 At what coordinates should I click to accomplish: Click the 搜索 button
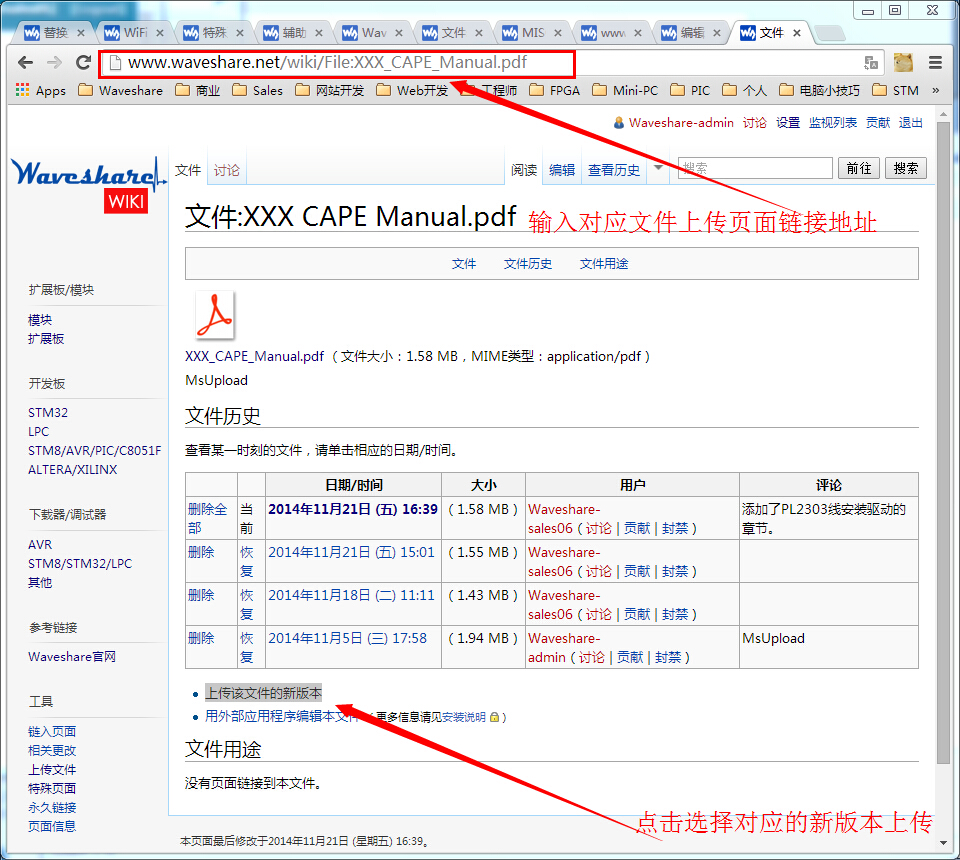point(906,168)
